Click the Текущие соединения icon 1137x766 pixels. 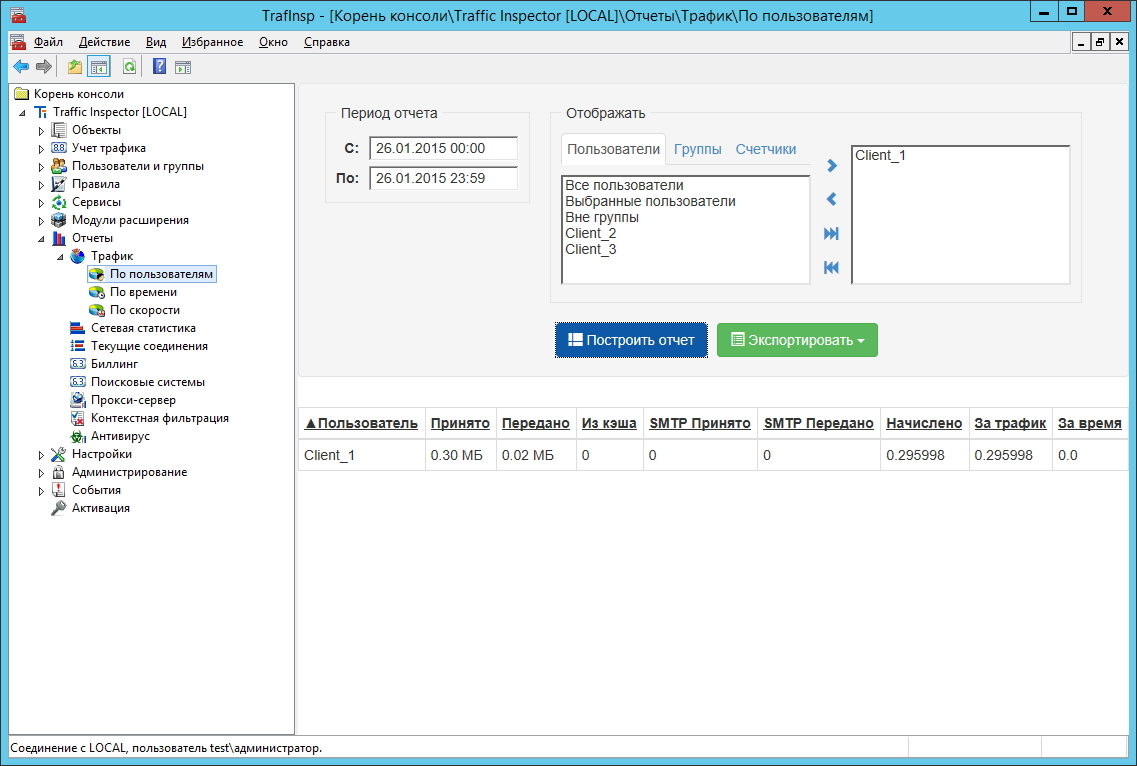point(78,346)
